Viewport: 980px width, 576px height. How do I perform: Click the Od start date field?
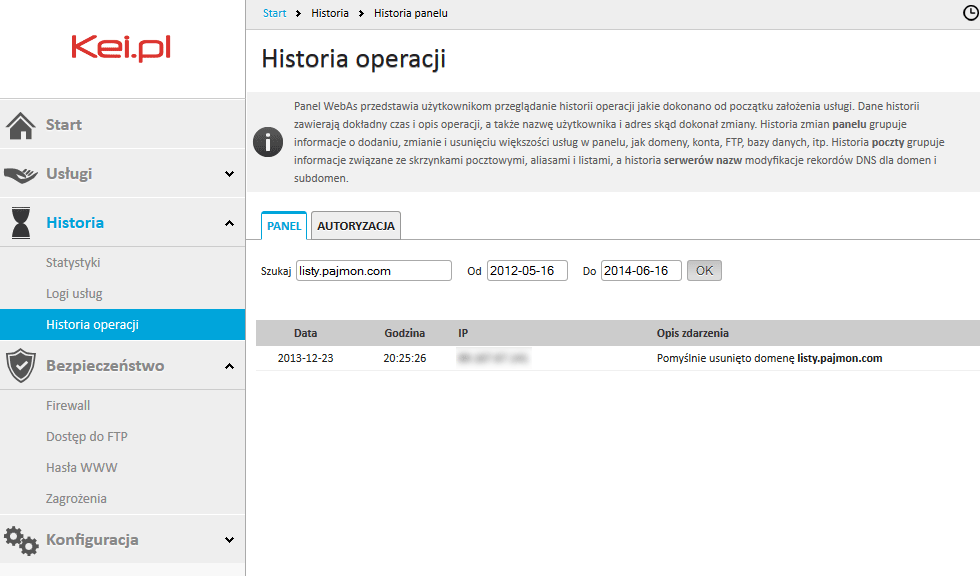pyautogui.click(x=527, y=271)
